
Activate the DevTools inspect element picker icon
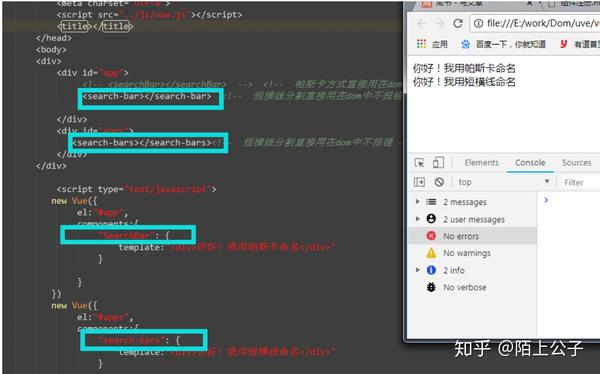click(x=419, y=163)
